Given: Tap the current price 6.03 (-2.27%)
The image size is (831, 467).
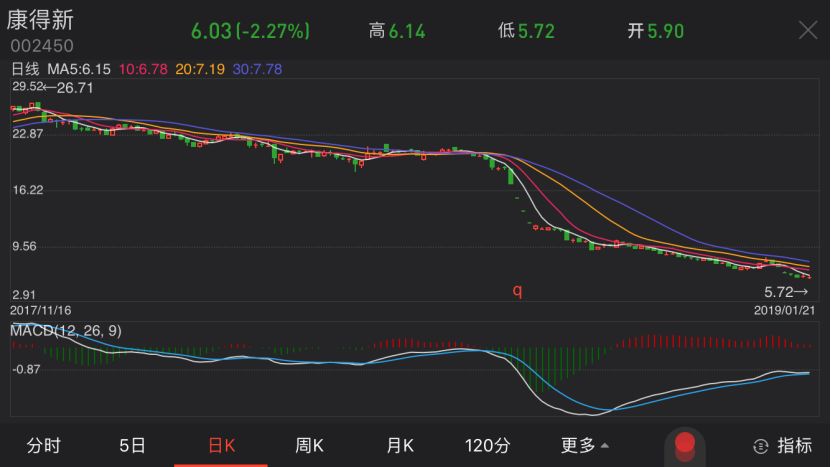Looking at the screenshot, I should tap(253, 31).
